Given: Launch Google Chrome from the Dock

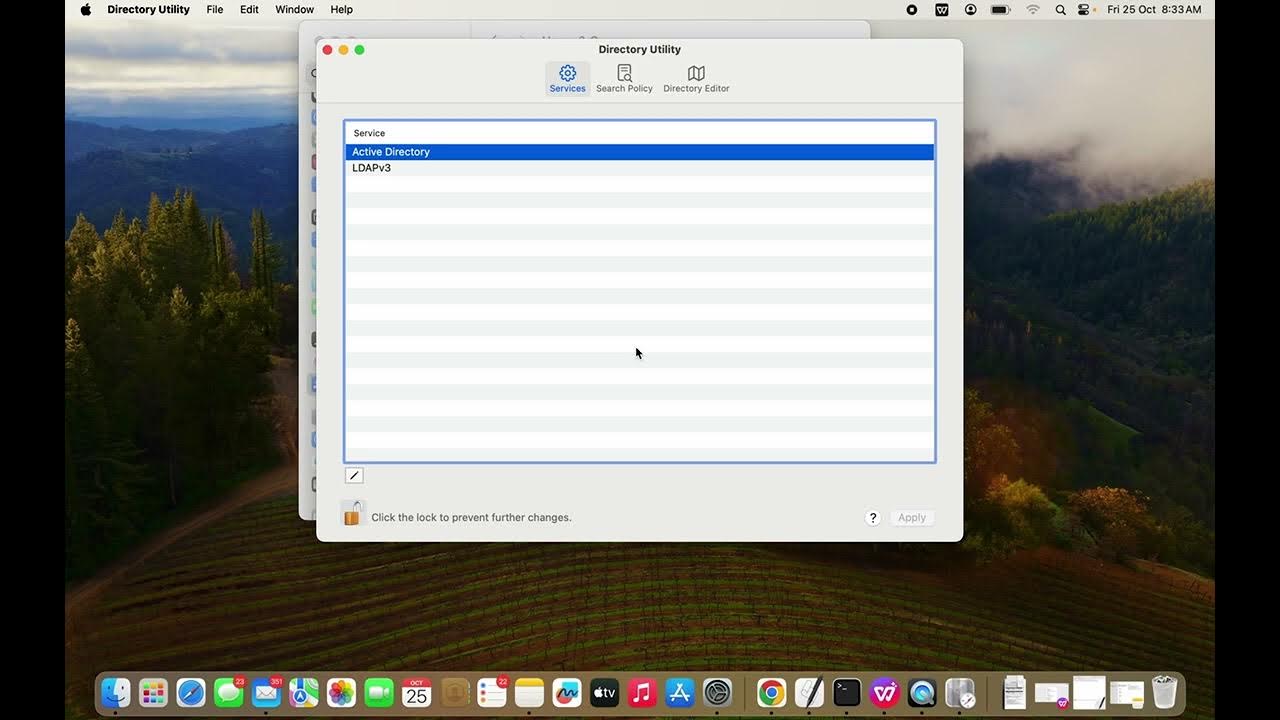Looking at the screenshot, I should (x=771, y=692).
